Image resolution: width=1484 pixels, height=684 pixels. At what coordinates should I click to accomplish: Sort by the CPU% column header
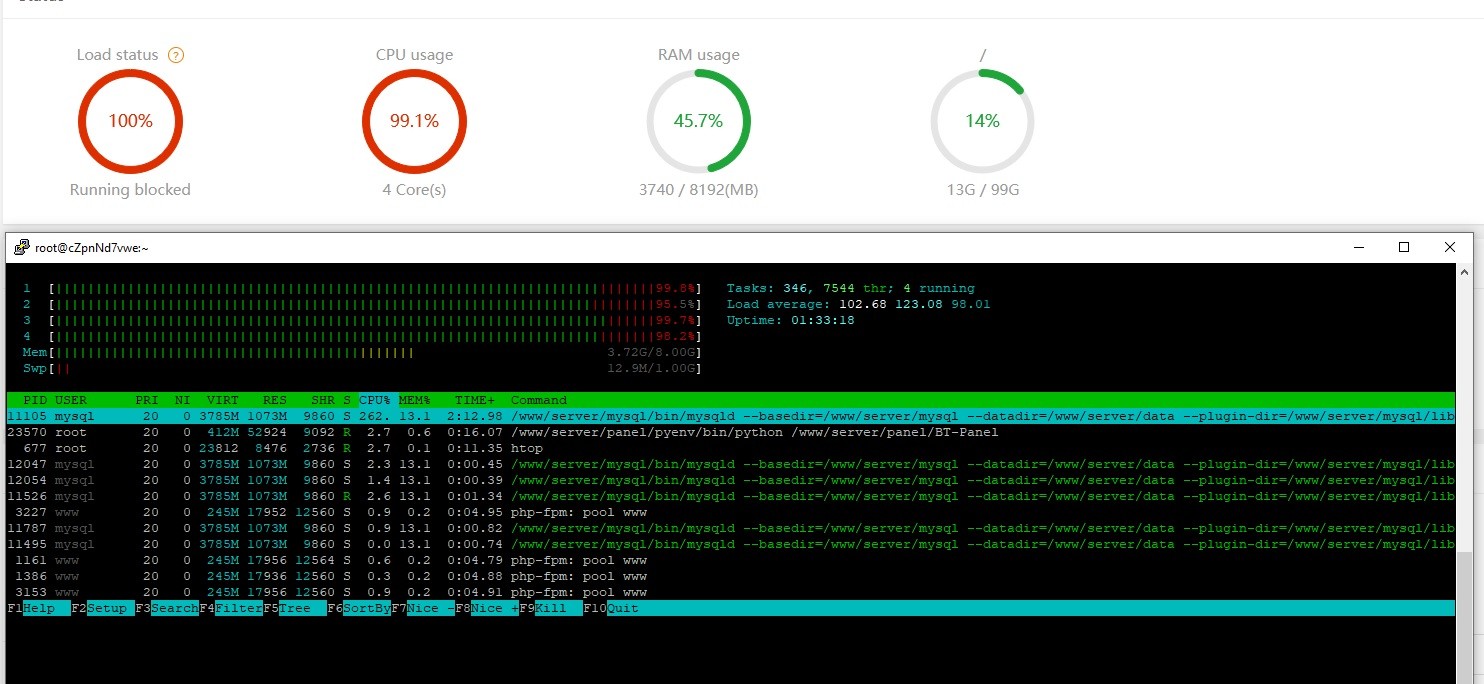coord(375,400)
